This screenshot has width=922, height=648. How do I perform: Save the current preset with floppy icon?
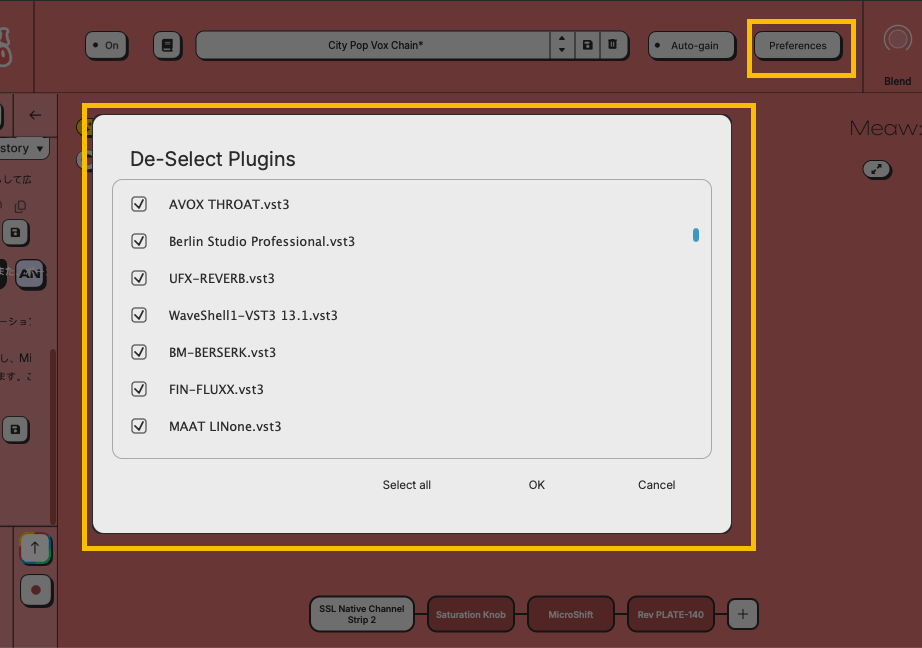(x=587, y=45)
